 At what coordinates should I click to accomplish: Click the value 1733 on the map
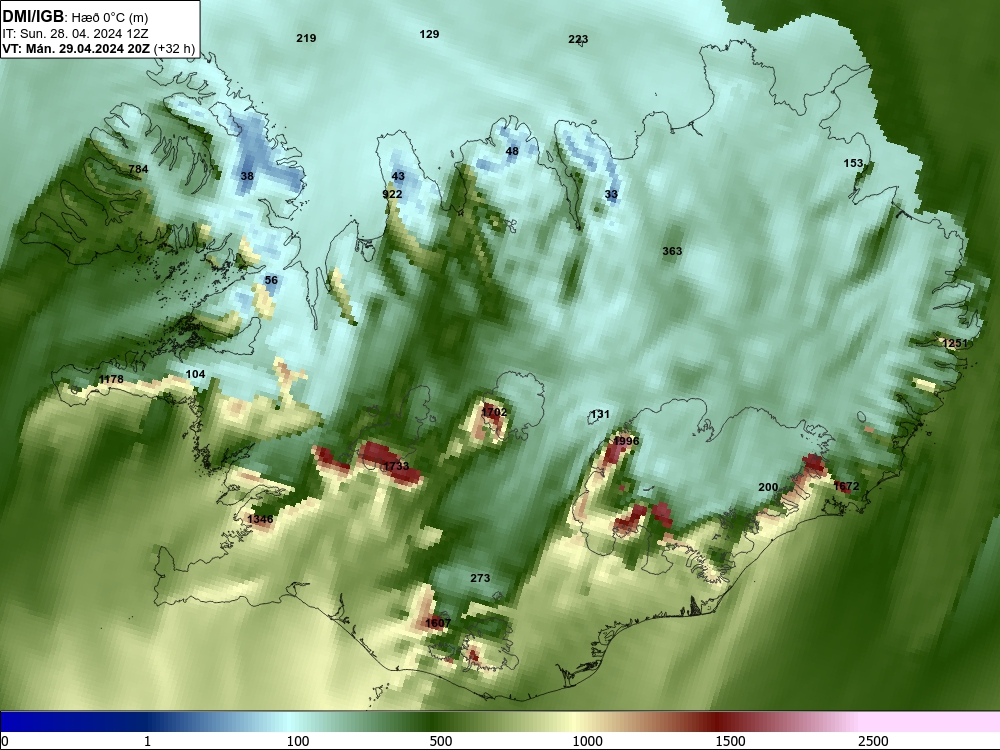click(395, 466)
